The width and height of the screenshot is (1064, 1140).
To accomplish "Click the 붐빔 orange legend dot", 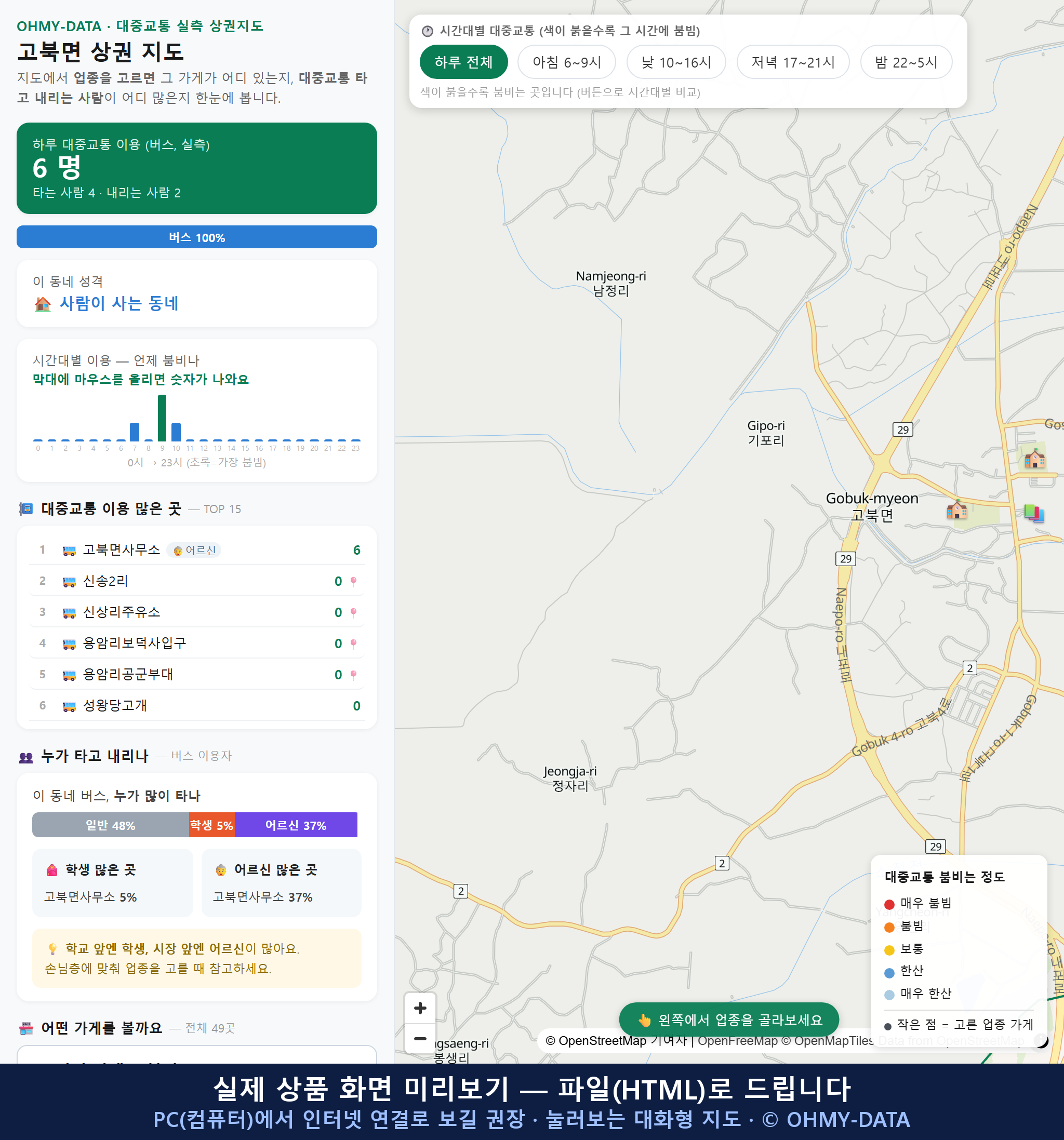I will click(889, 927).
